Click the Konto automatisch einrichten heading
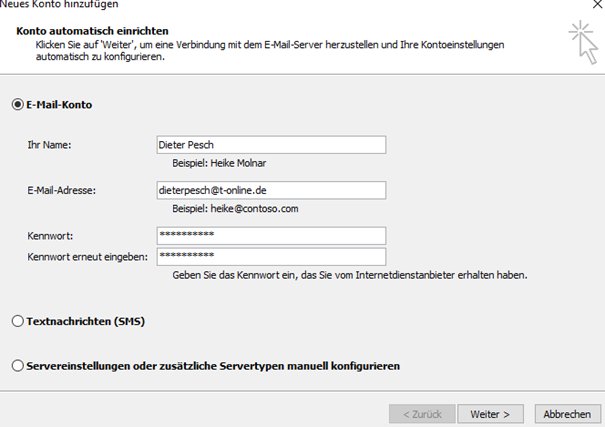605x427 pixels. [x=92, y=31]
